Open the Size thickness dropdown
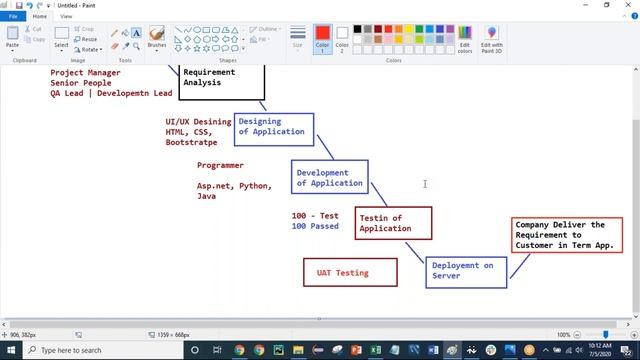 point(298,39)
